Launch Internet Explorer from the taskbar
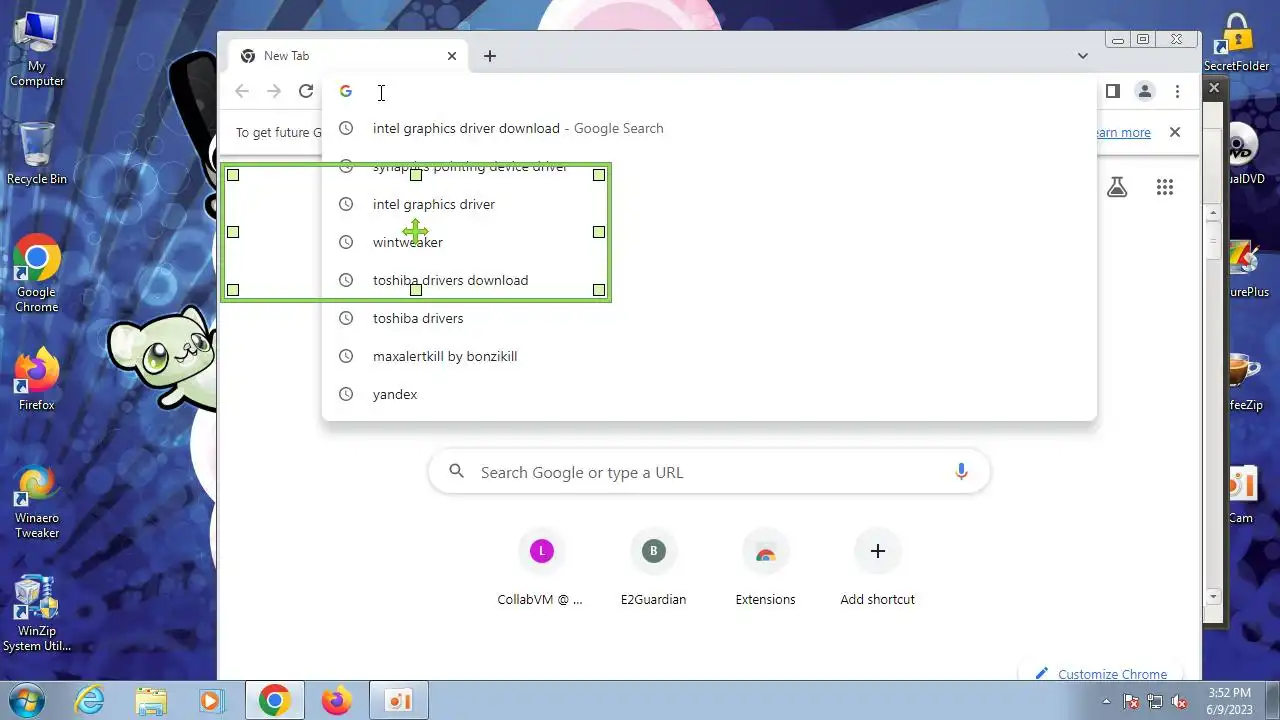 coord(90,700)
